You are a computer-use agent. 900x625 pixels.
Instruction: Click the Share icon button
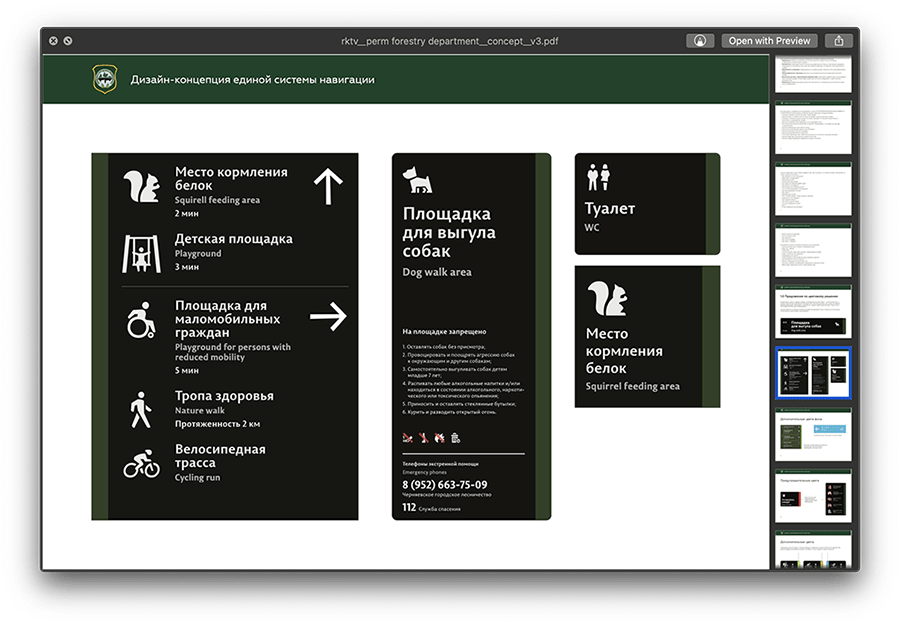tap(839, 41)
